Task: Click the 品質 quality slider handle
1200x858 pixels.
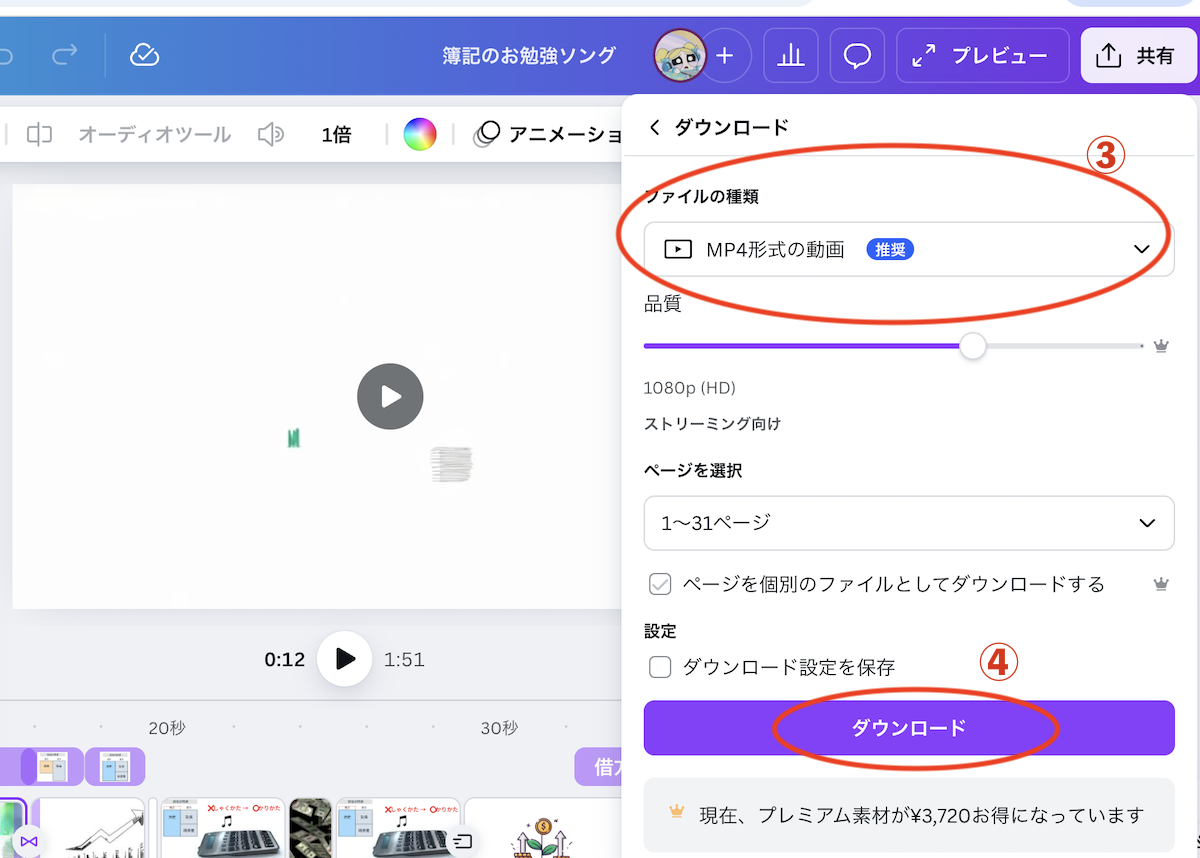Action: pyautogui.click(x=972, y=346)
